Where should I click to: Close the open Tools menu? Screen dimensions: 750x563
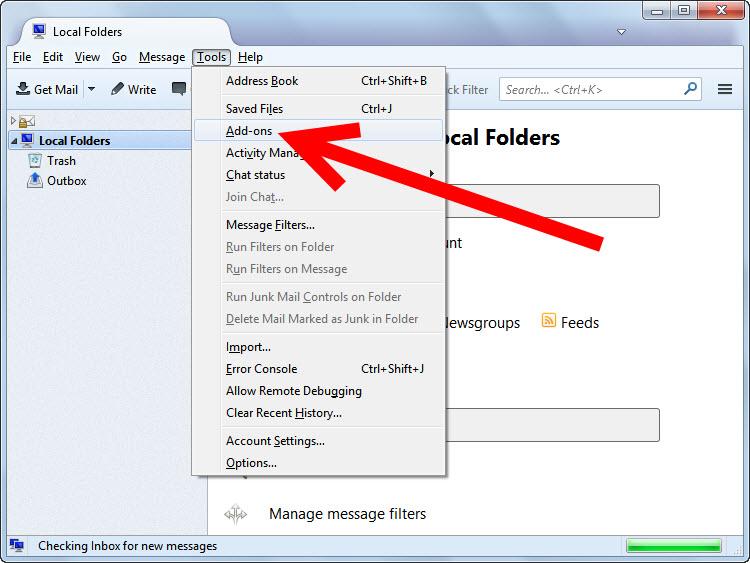tap(211, 57)
